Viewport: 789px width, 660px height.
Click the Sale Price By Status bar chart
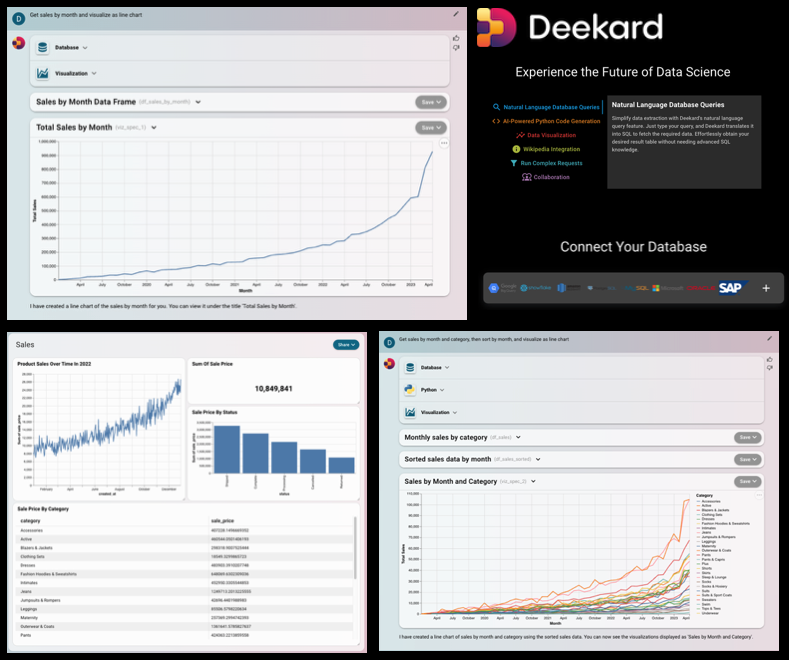pos(274,453)
